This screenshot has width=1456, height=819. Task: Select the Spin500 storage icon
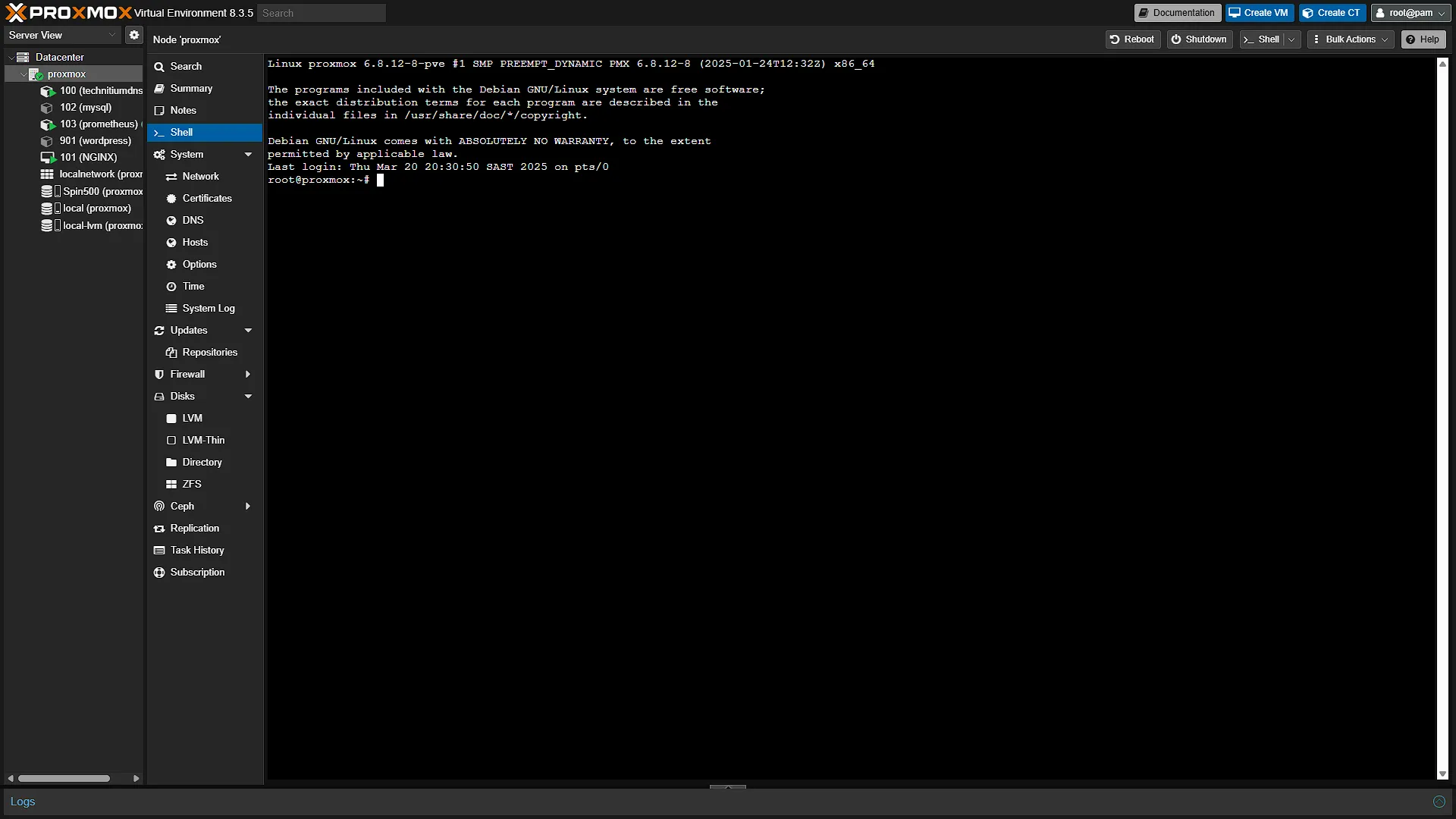(47, 191)
